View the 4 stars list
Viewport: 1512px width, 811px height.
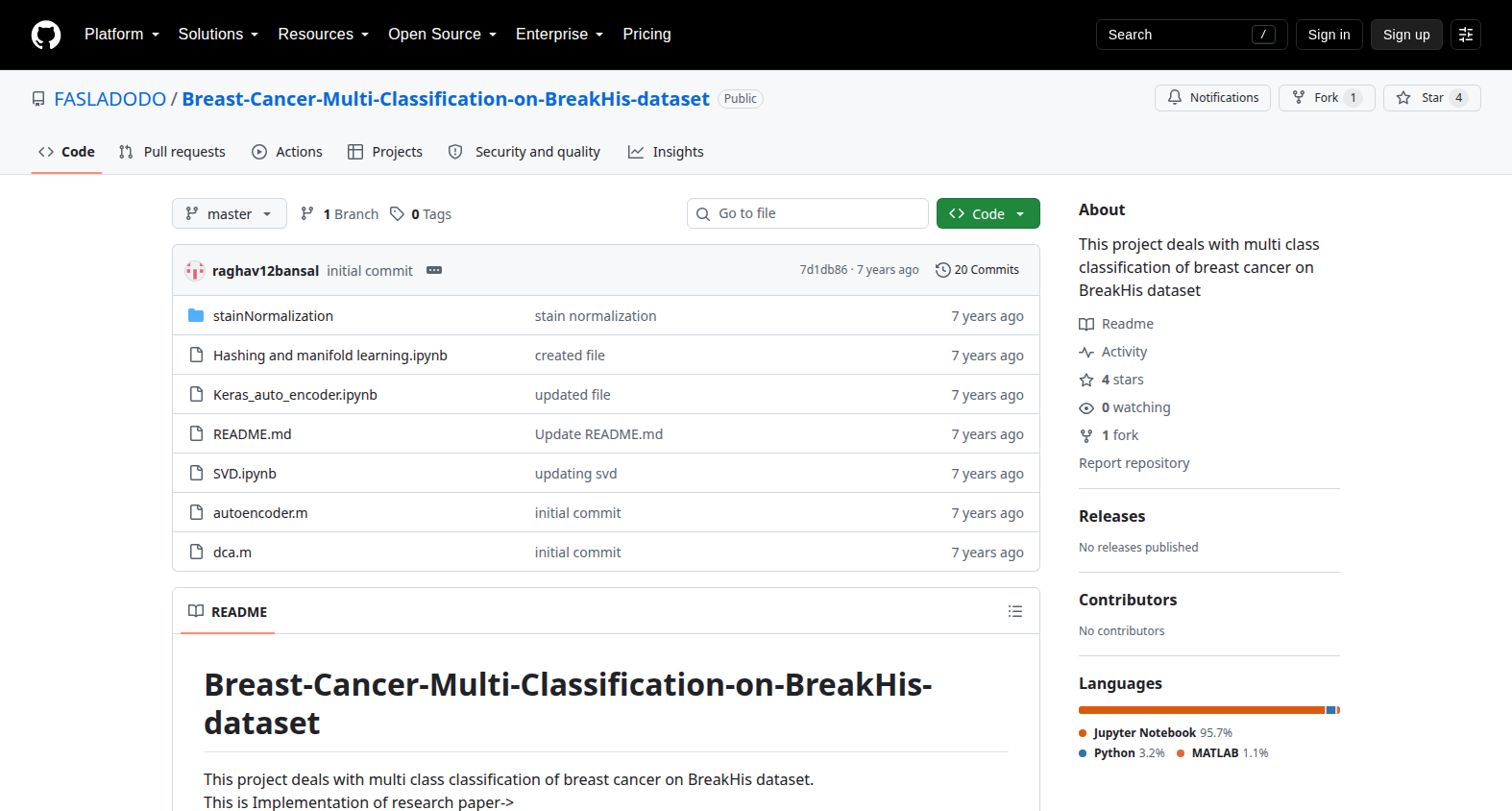coord(1111,380)
